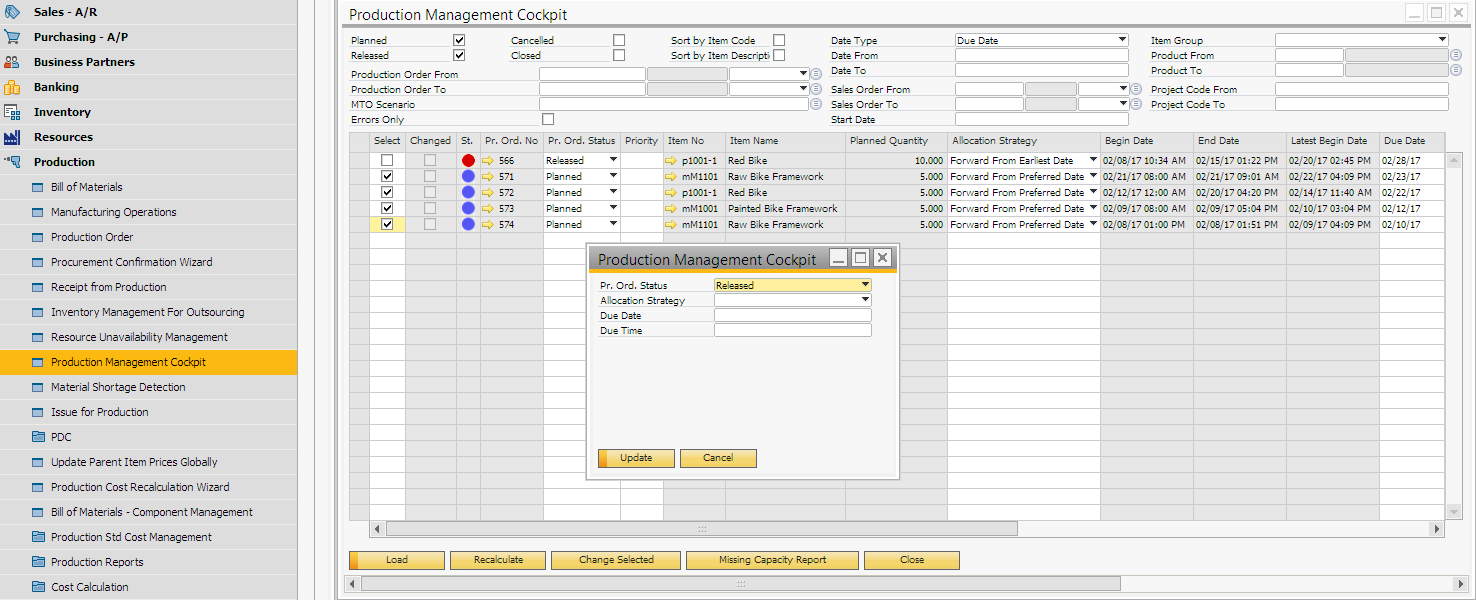Click the yellow link arrow for order 566
1476x600 pixels.
point(488,161)
